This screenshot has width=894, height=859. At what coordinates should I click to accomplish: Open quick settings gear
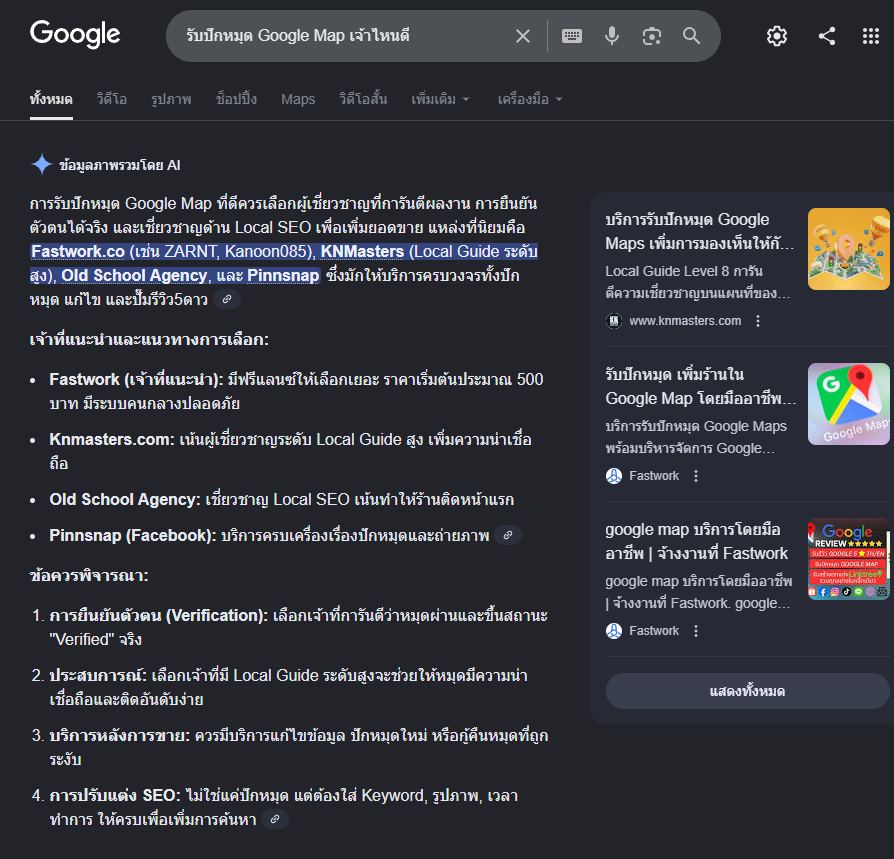pos(777,36)
